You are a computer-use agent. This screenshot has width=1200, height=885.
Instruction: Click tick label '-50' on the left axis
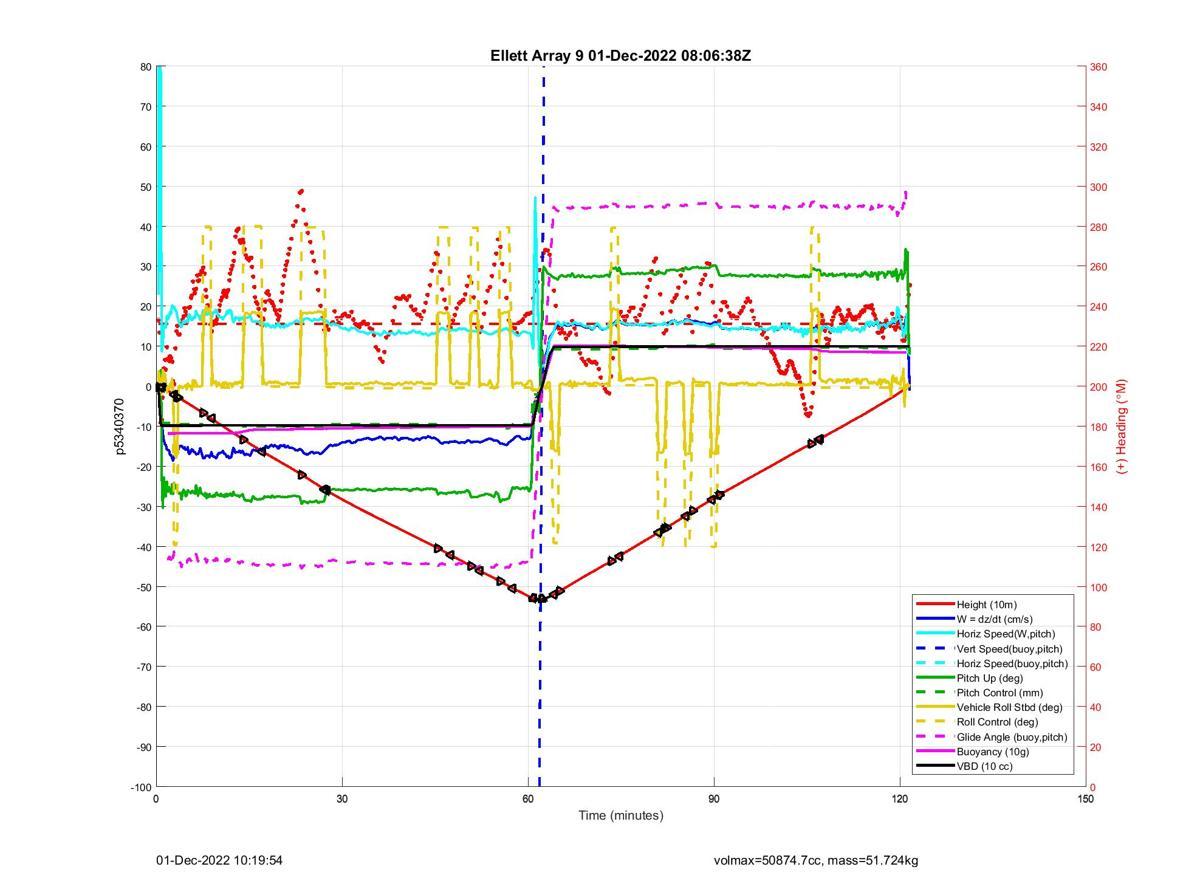[x=143, y=587]
